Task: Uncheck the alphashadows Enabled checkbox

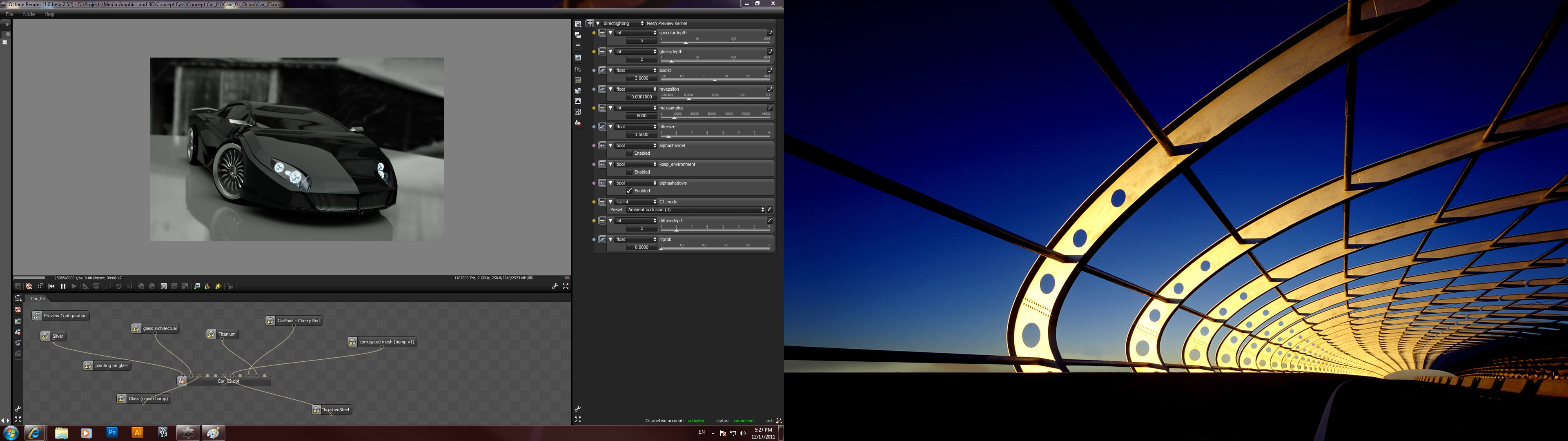Action: (x=629, y=191)
